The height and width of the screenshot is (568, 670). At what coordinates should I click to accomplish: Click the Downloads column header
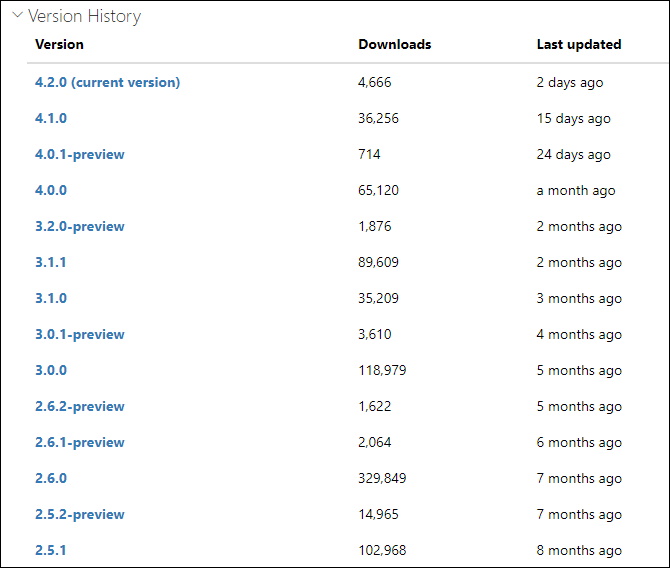[395, 44]
